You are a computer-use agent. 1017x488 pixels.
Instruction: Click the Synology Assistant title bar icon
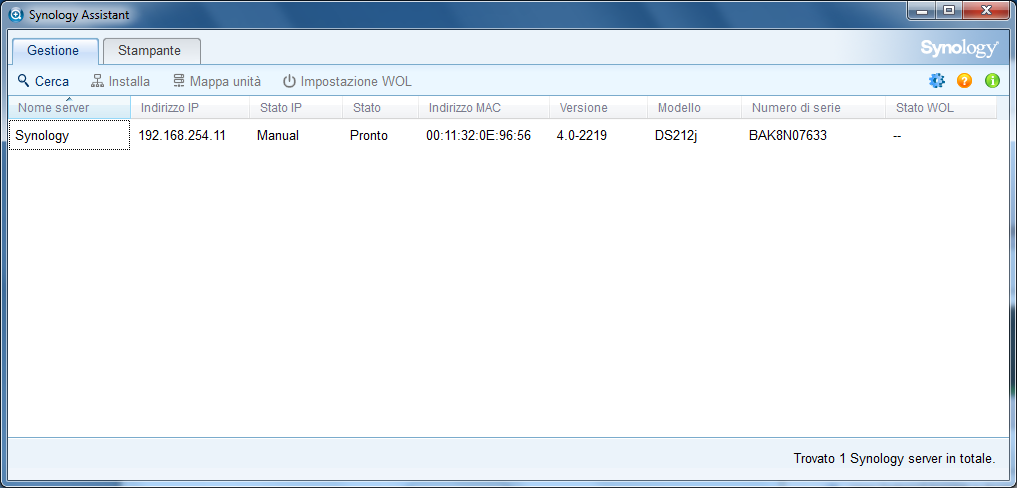pyautogui.click(x=16, y=15)
